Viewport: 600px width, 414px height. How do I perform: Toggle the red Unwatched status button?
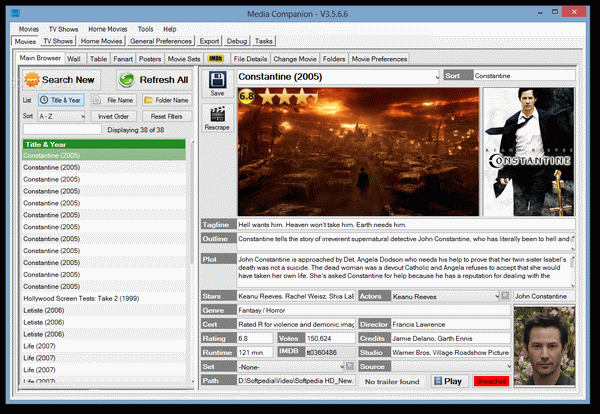(x=491, y=381)
